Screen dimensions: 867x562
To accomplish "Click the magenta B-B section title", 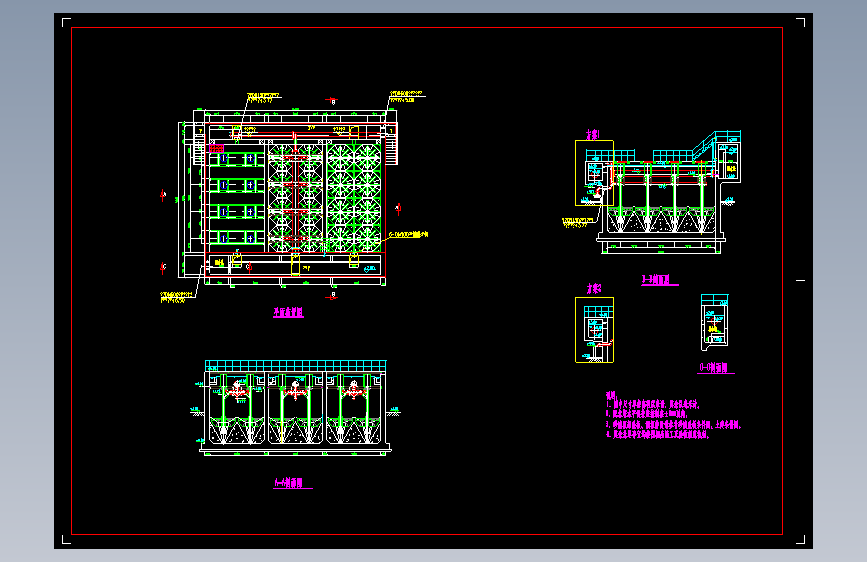I will click(x=659, y=280).
